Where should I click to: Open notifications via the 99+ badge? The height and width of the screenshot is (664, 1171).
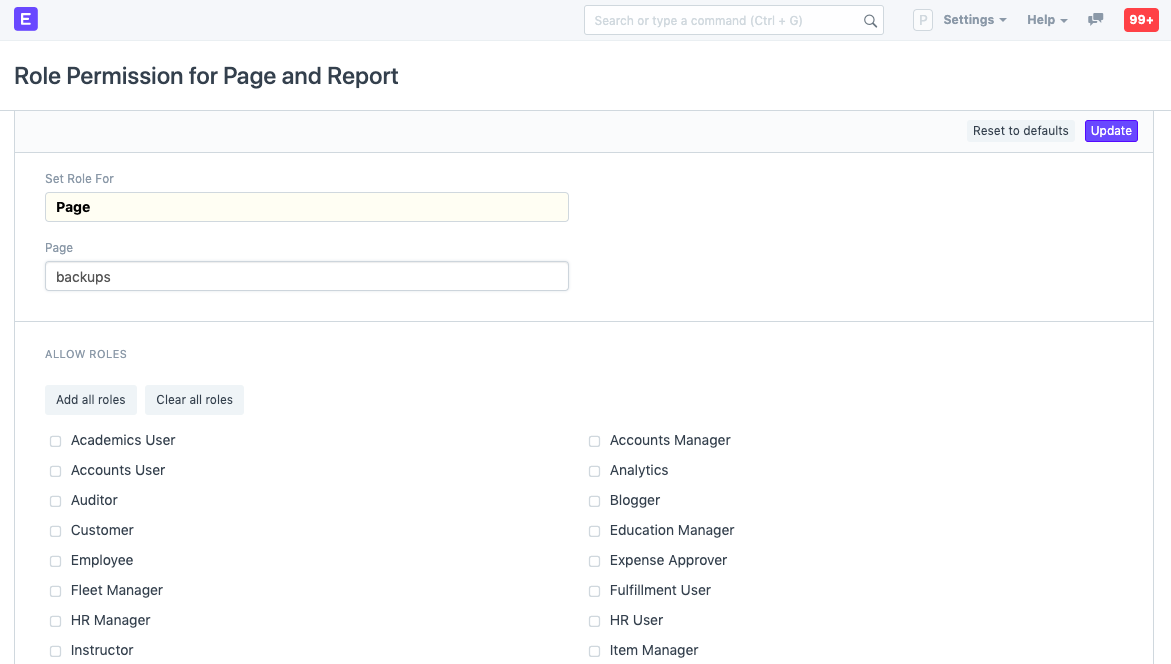tap(1140, 19)
